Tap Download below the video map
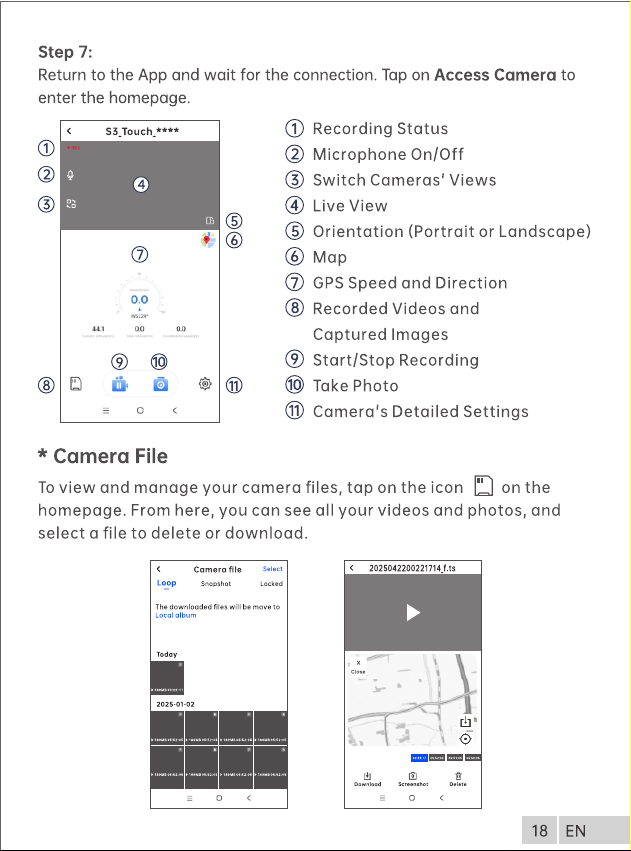The width and height of the screenshot is (631, 851). [368, 779]
